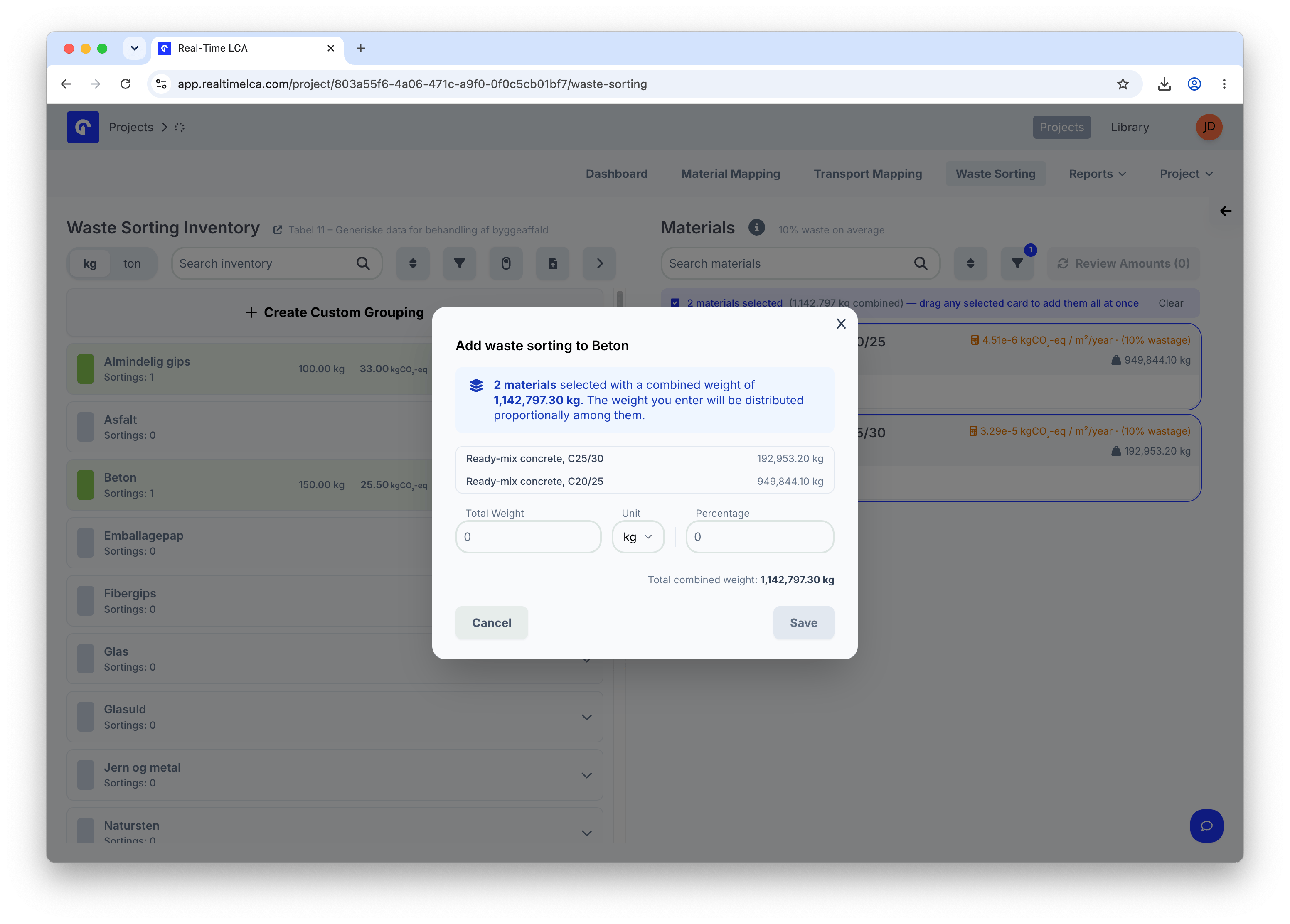Open Chrome profile icon
1290x924 pixels.
[1194, 84]
